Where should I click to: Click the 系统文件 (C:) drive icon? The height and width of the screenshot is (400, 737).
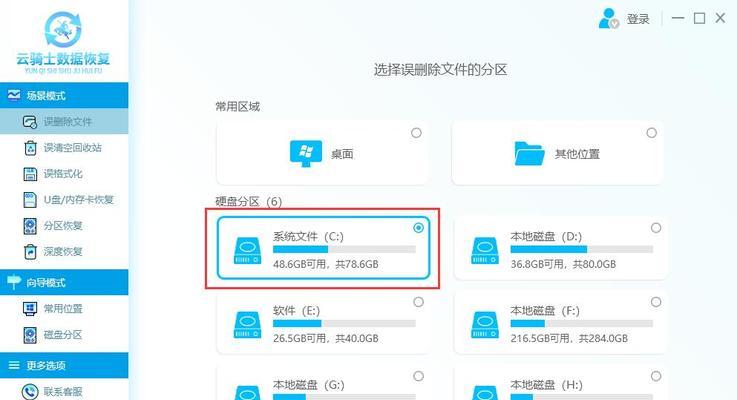point(247,251)
